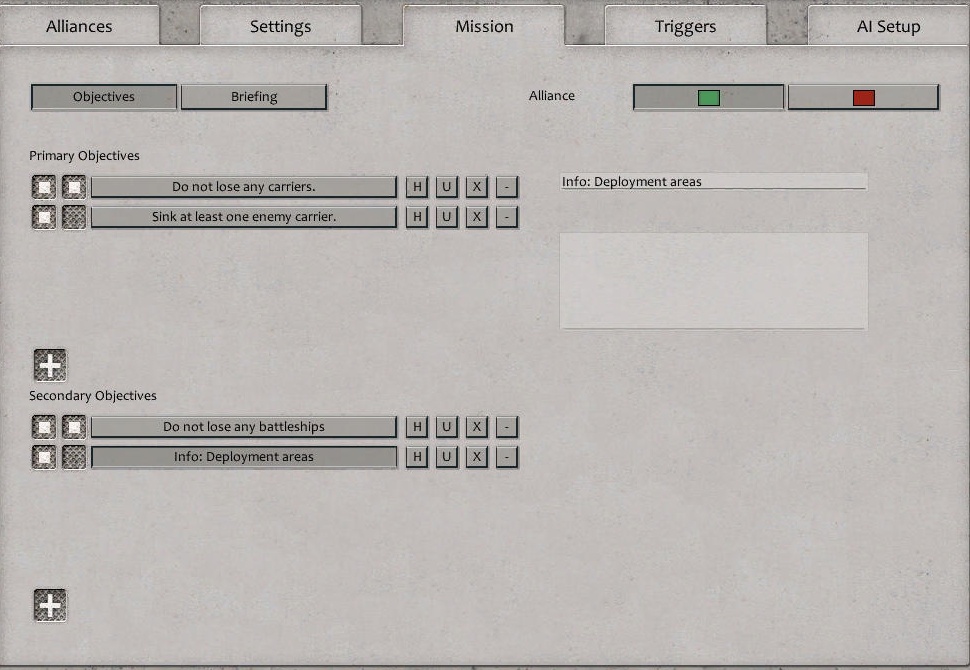Screen dimensions: 970x670
Task: Click X for 'Do not lose any carriers'
Action: 477,187
